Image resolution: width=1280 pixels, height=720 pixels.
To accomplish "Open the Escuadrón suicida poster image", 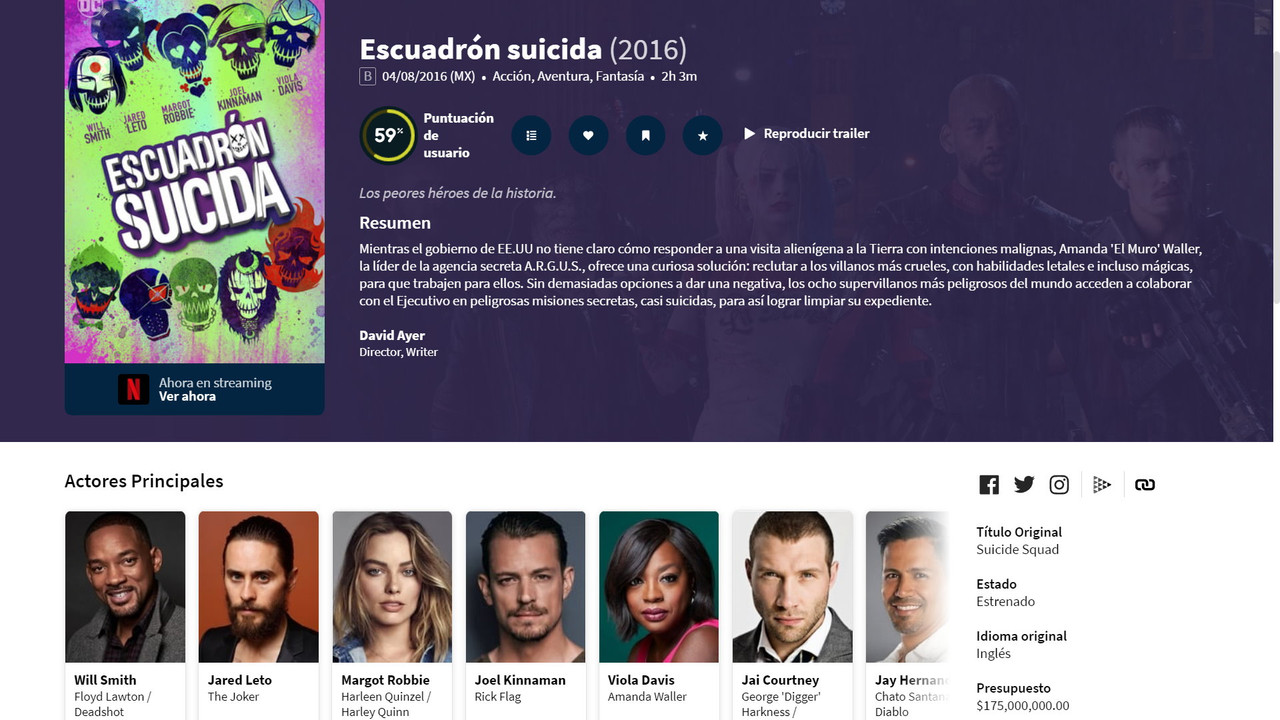I will 195,181.
